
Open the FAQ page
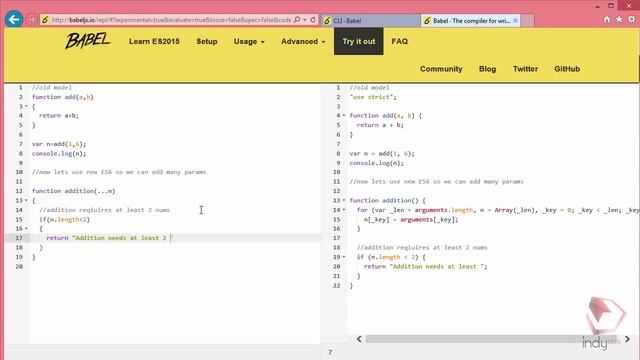tap(400, 41)
